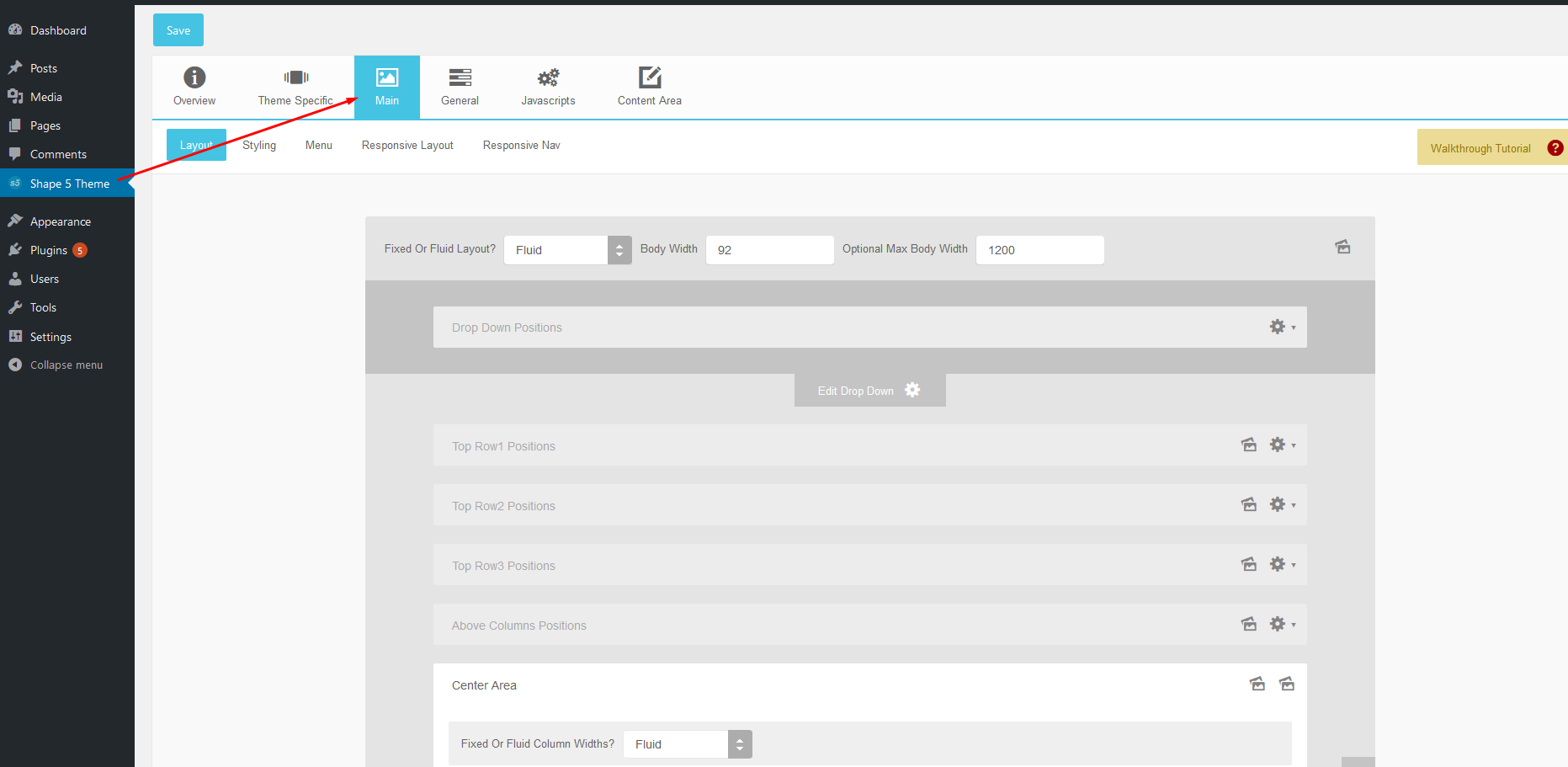Switch to the Responsive Layout sub-tab

(x=407, y=145)
